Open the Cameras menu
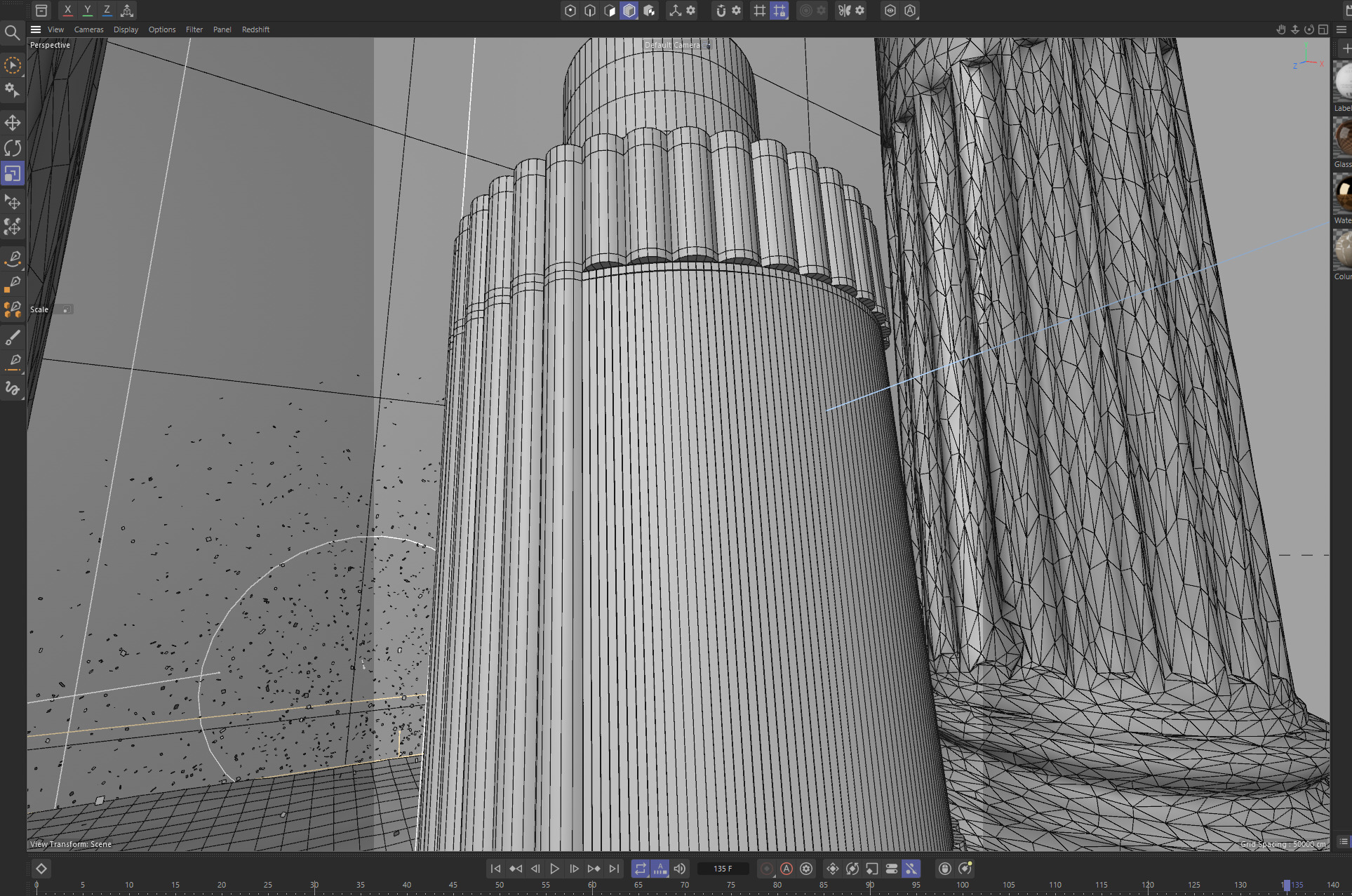 tap(88, 29)
